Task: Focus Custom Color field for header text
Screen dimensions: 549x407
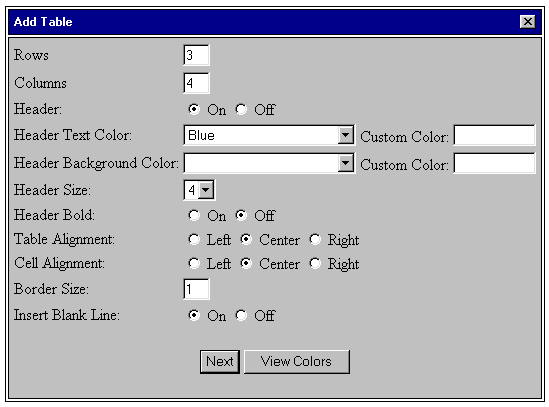Action: pos(494,135)
